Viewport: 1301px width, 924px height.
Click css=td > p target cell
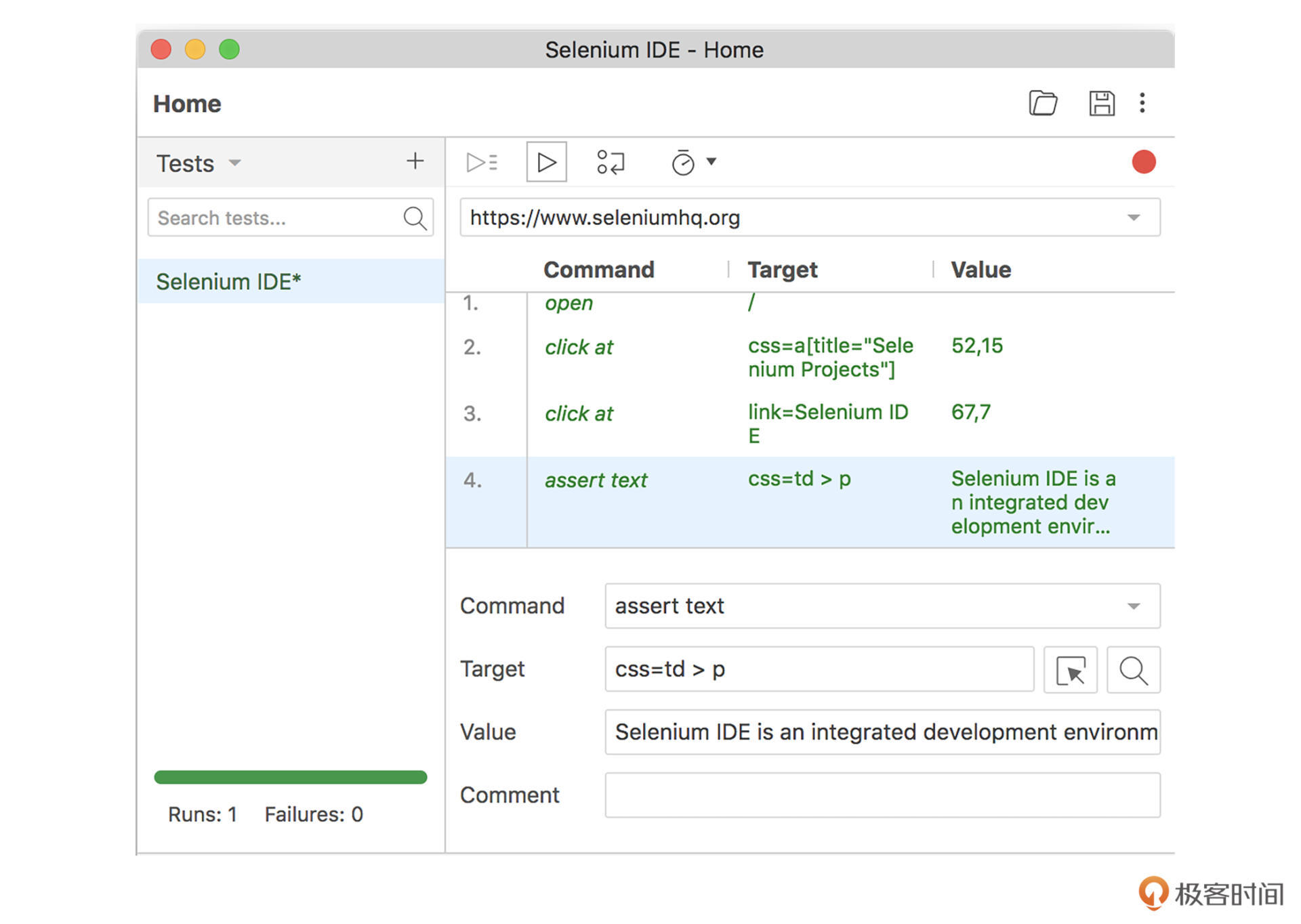click(x=799, y=479)
